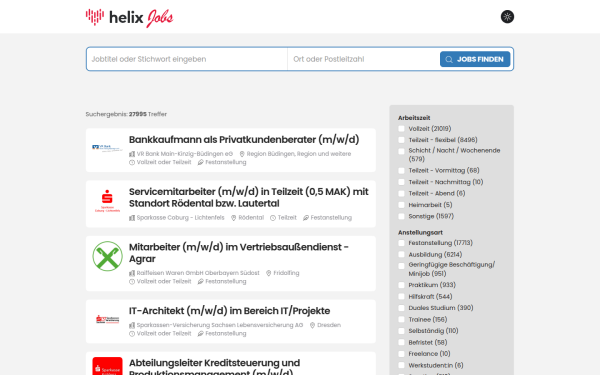Tick Teilzeit - Vormittag checkbox
Viewport: 600px width, 375px height.
(x=401, y=171)
